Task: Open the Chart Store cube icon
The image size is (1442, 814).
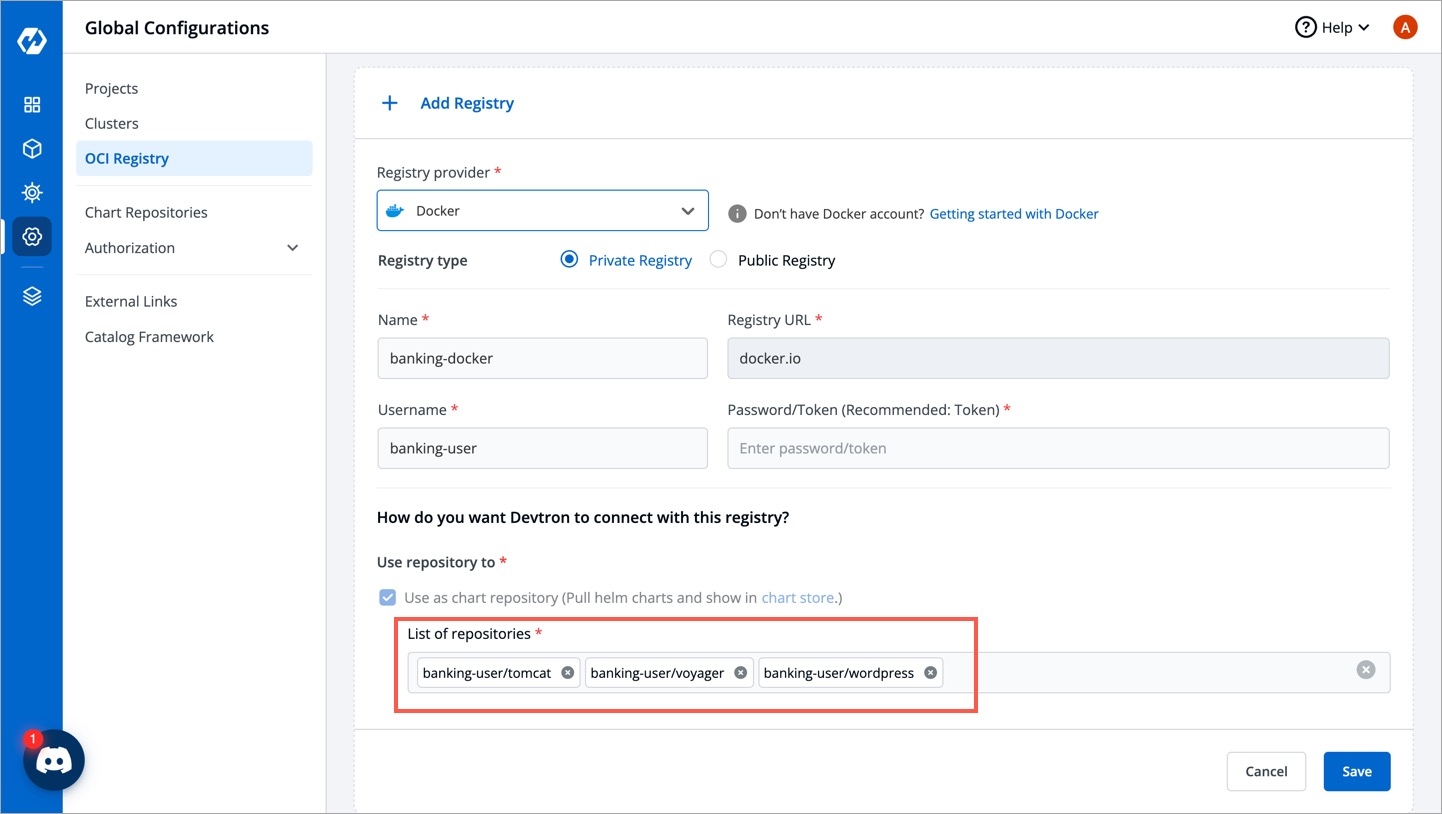Action: click(x=32, y=149)
